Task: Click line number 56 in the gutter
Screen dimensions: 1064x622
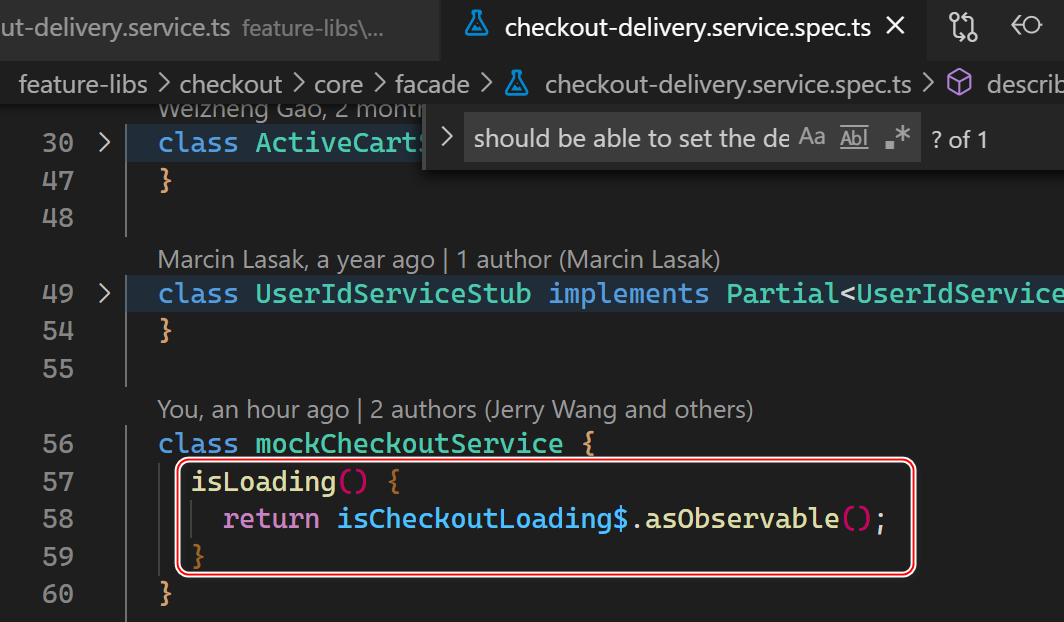Action: (58, 444)
